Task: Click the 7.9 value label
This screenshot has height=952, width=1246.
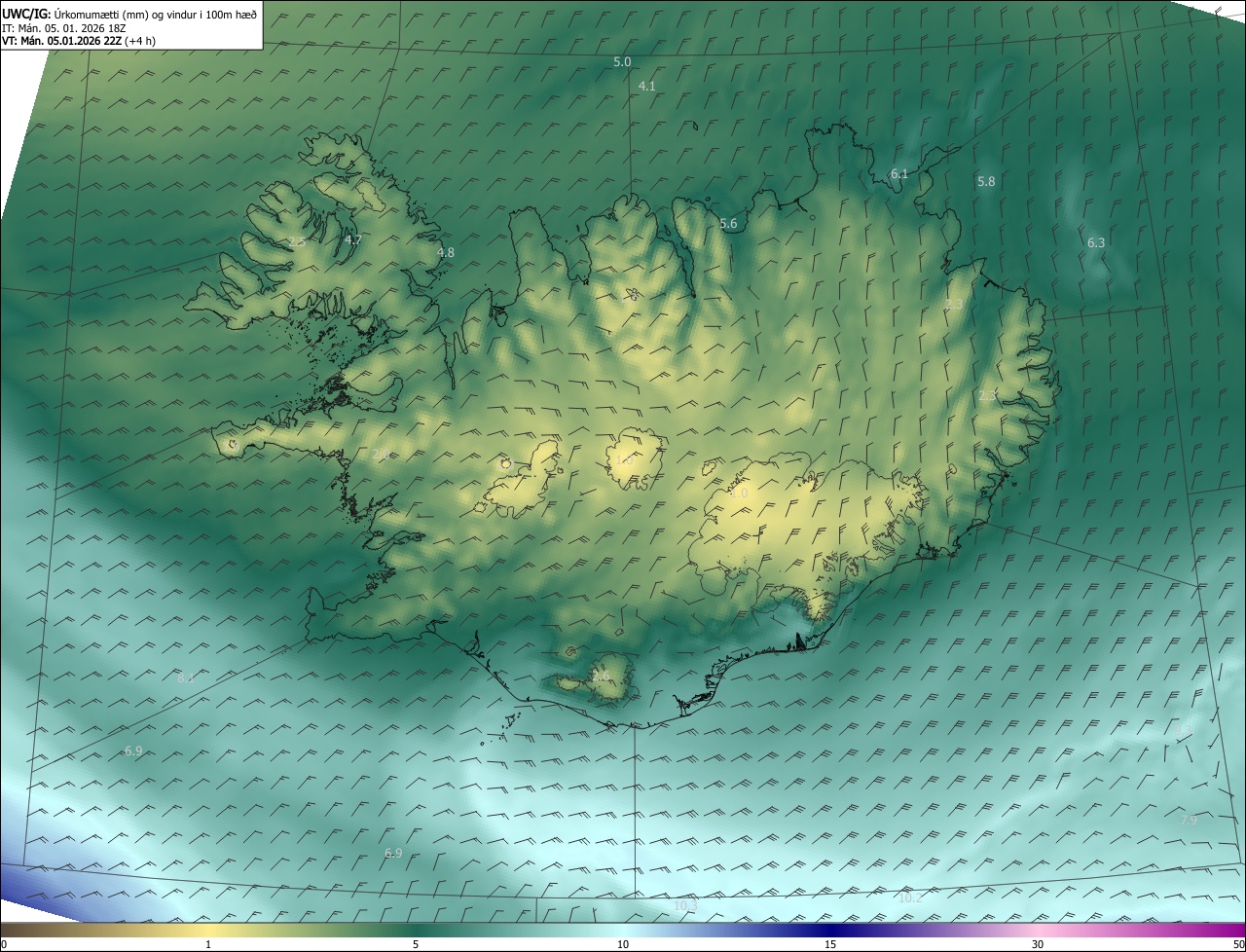Action: pos(1189,820)
